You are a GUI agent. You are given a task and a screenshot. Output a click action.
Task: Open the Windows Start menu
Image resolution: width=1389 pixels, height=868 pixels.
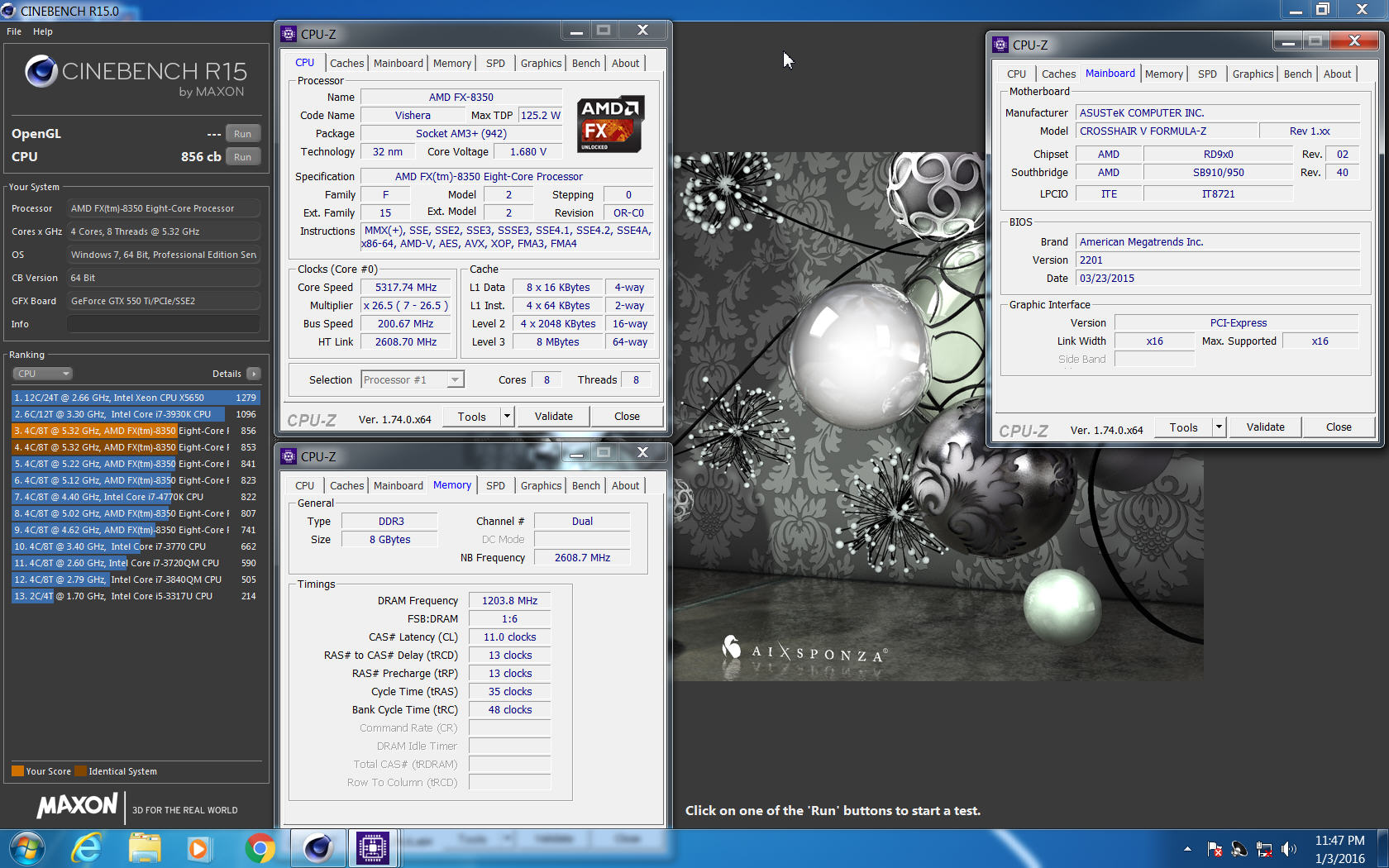tap(27, 848)
